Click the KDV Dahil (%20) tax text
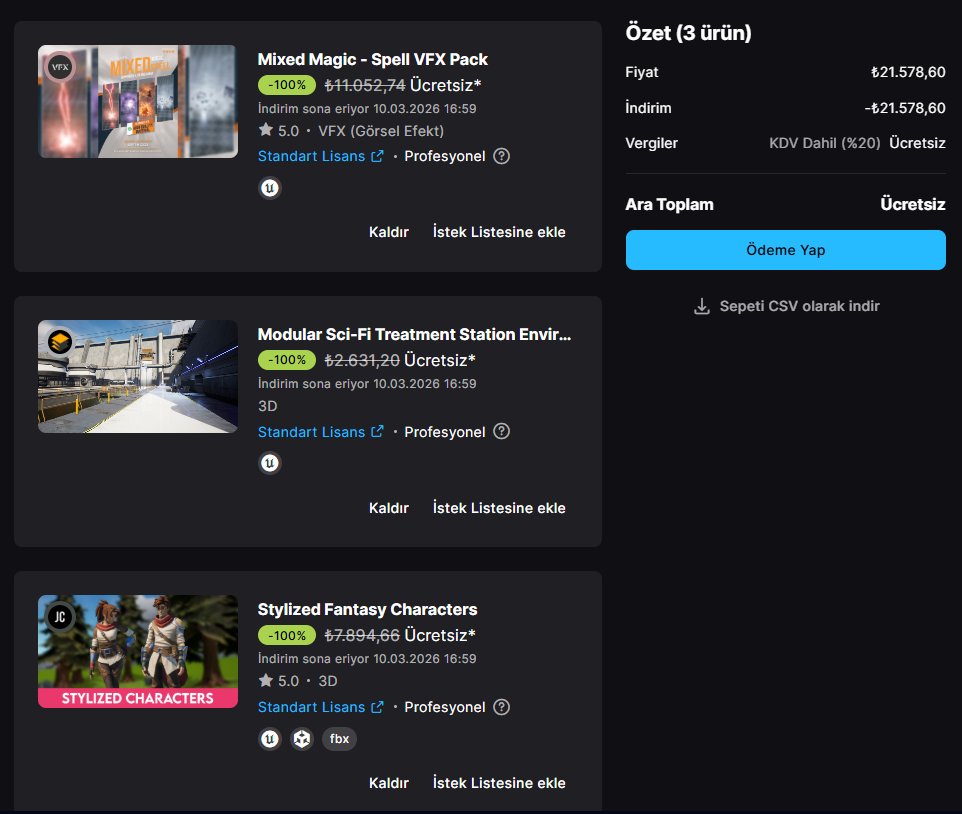The width and height of the screenshot is (962, 814). 825,143
